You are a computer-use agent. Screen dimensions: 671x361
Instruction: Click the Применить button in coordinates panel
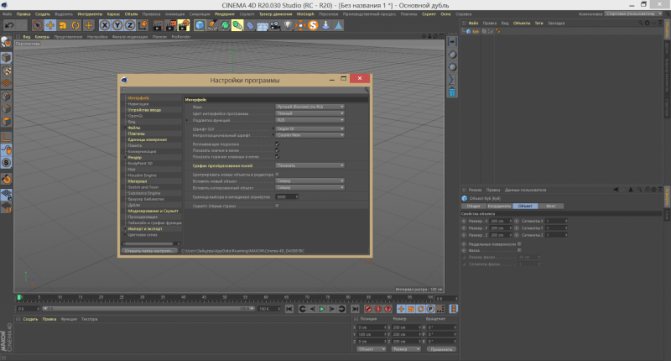441,349
